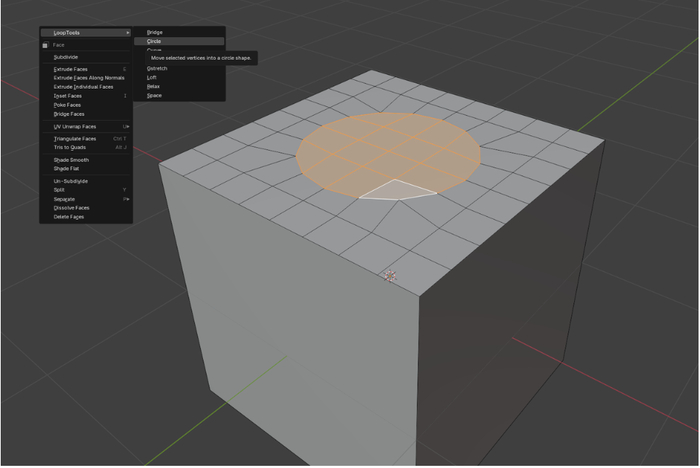Click Delete Faces at menu bottom

68,217
